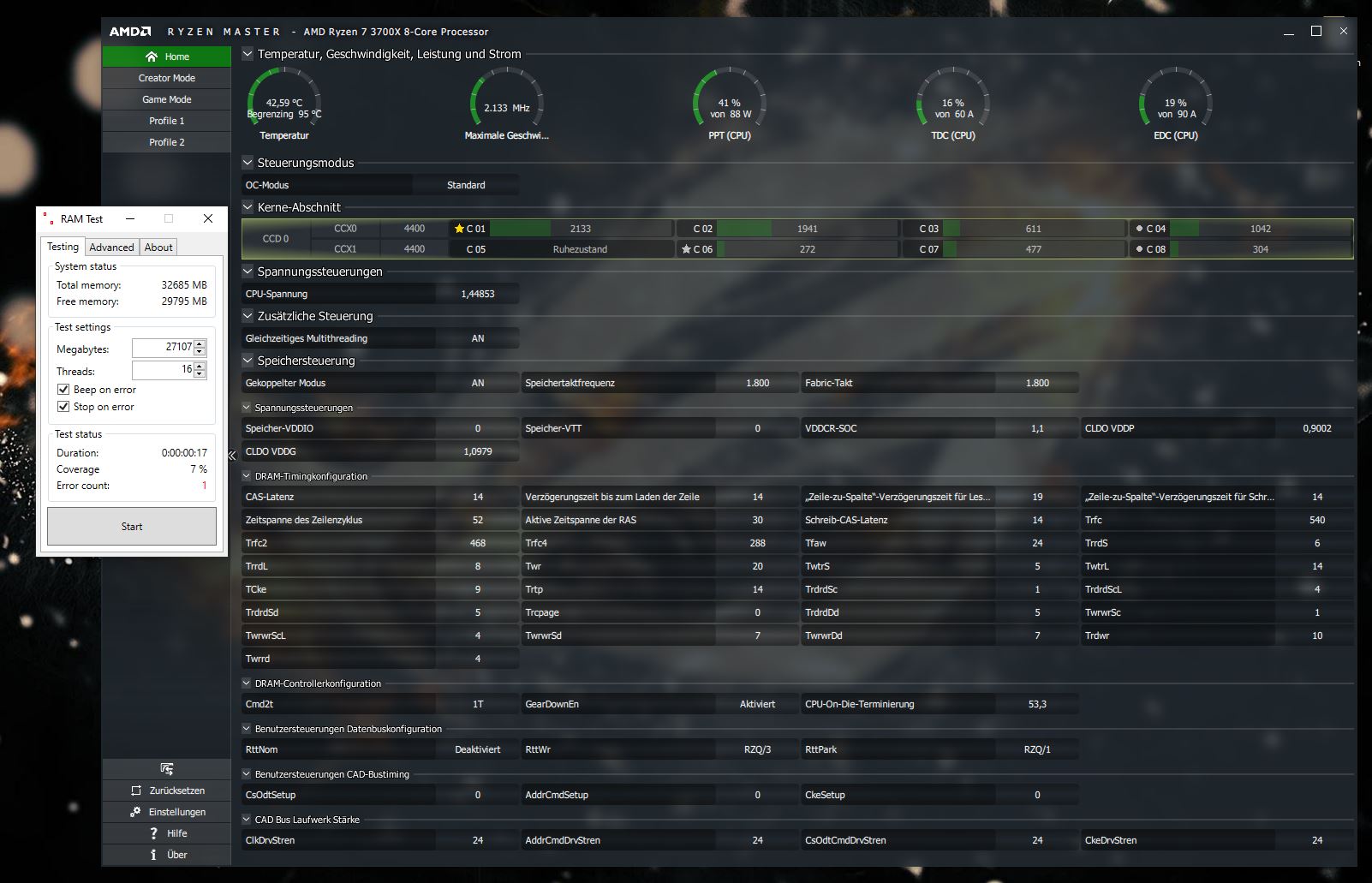Increase Megabytes with the up arrow
Screen dimensions: 1372x883
coord(200,343)
